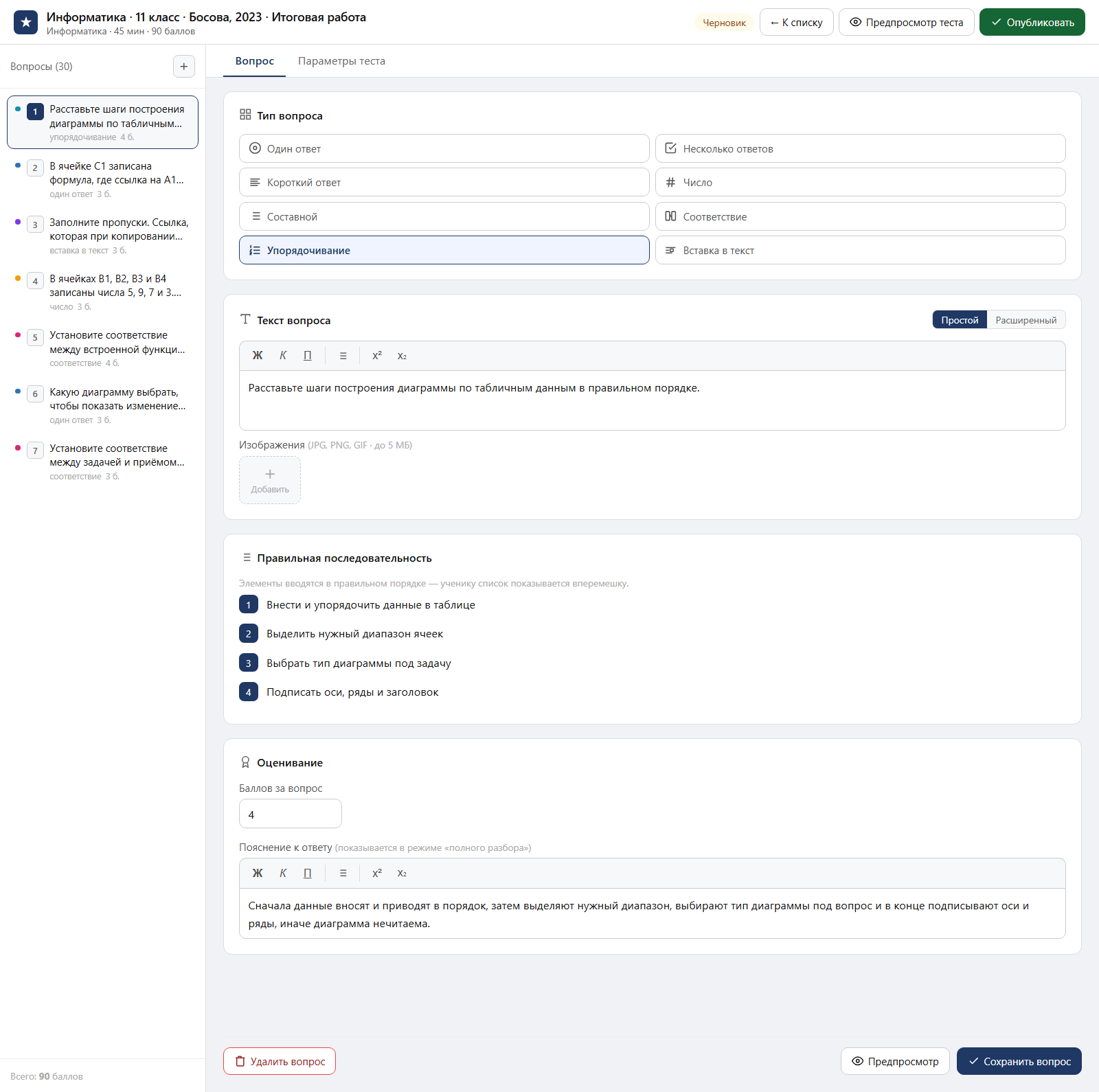Screen dimensions: 1099x1092
Task: Click into the question text area
Action: point(652,400)
